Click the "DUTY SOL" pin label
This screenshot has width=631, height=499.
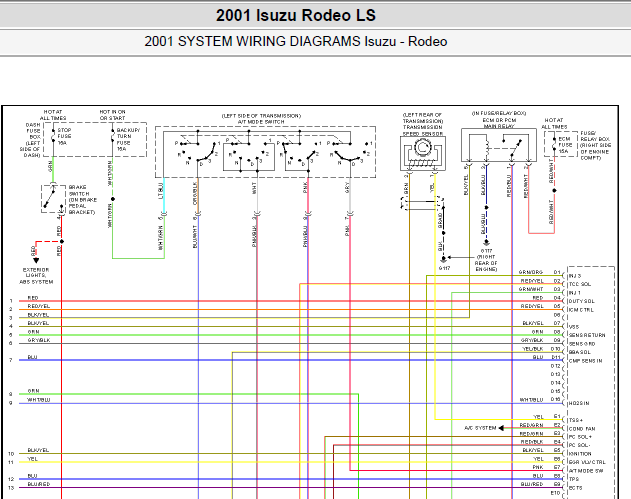tap(581, 301)
